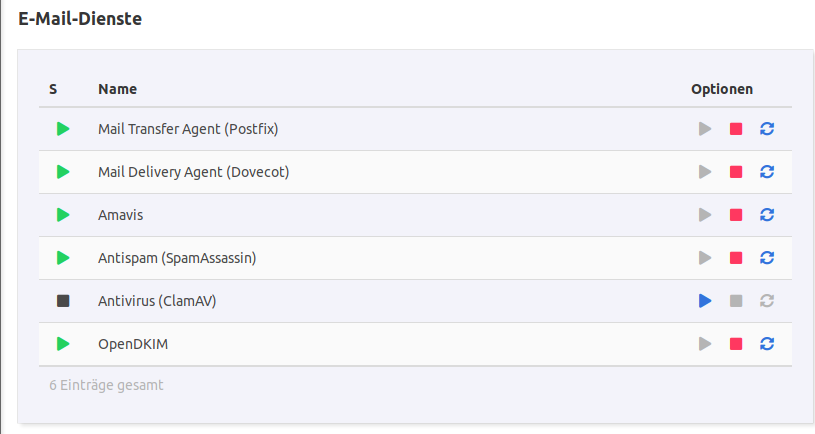Stop the Mail Delivery Agent (Dovecot) service

[736, 172]
